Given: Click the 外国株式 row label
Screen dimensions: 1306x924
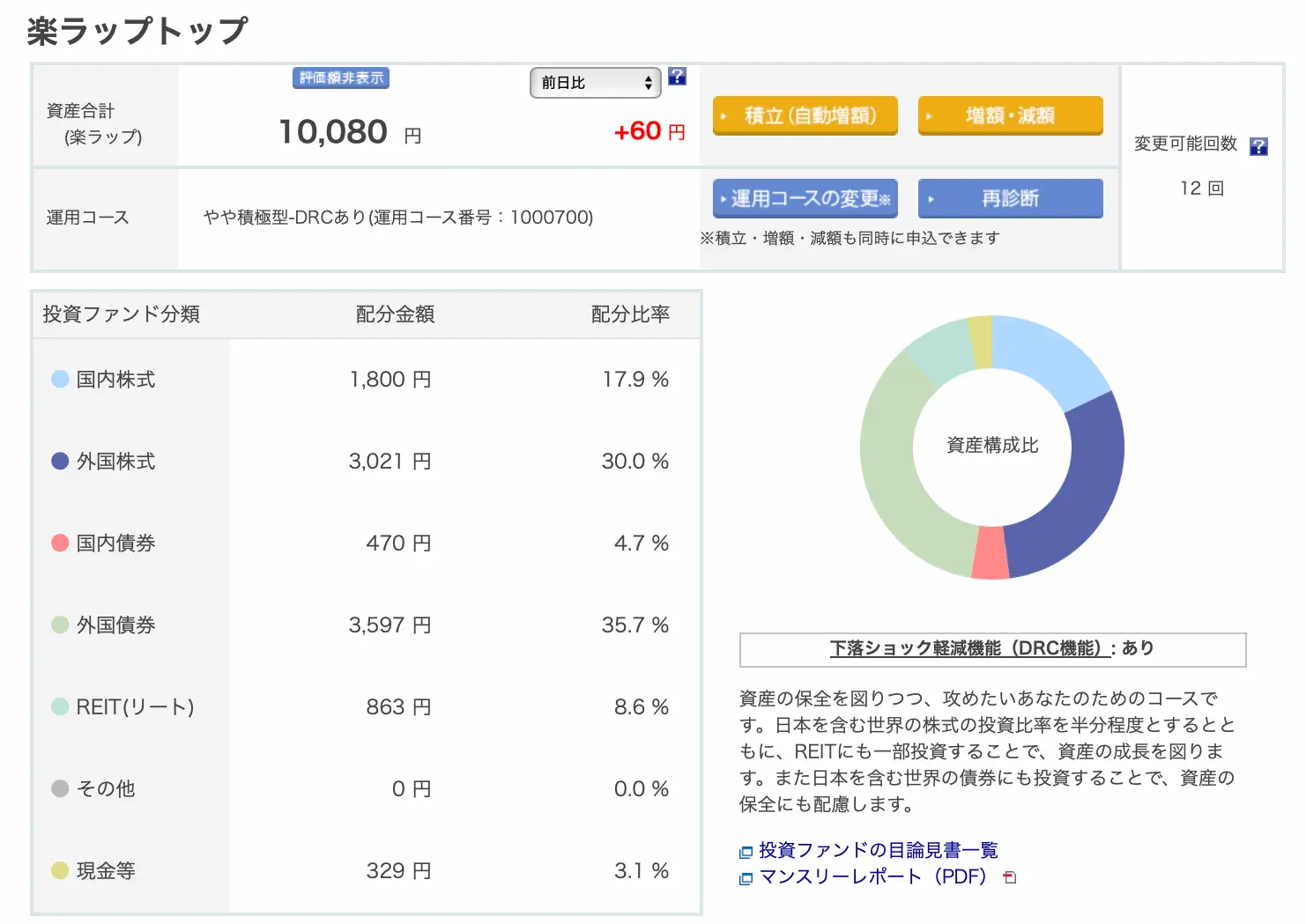Looking at the screenshot, I should [115, 462].
